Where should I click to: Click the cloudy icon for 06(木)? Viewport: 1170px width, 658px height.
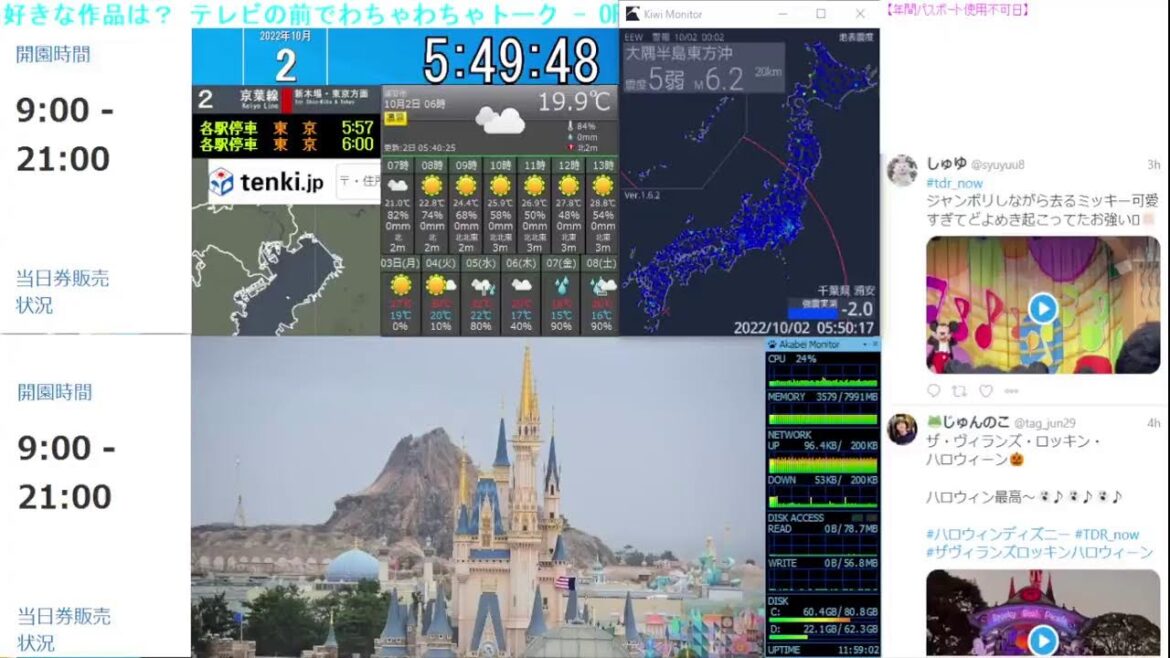tap(521, 286)
